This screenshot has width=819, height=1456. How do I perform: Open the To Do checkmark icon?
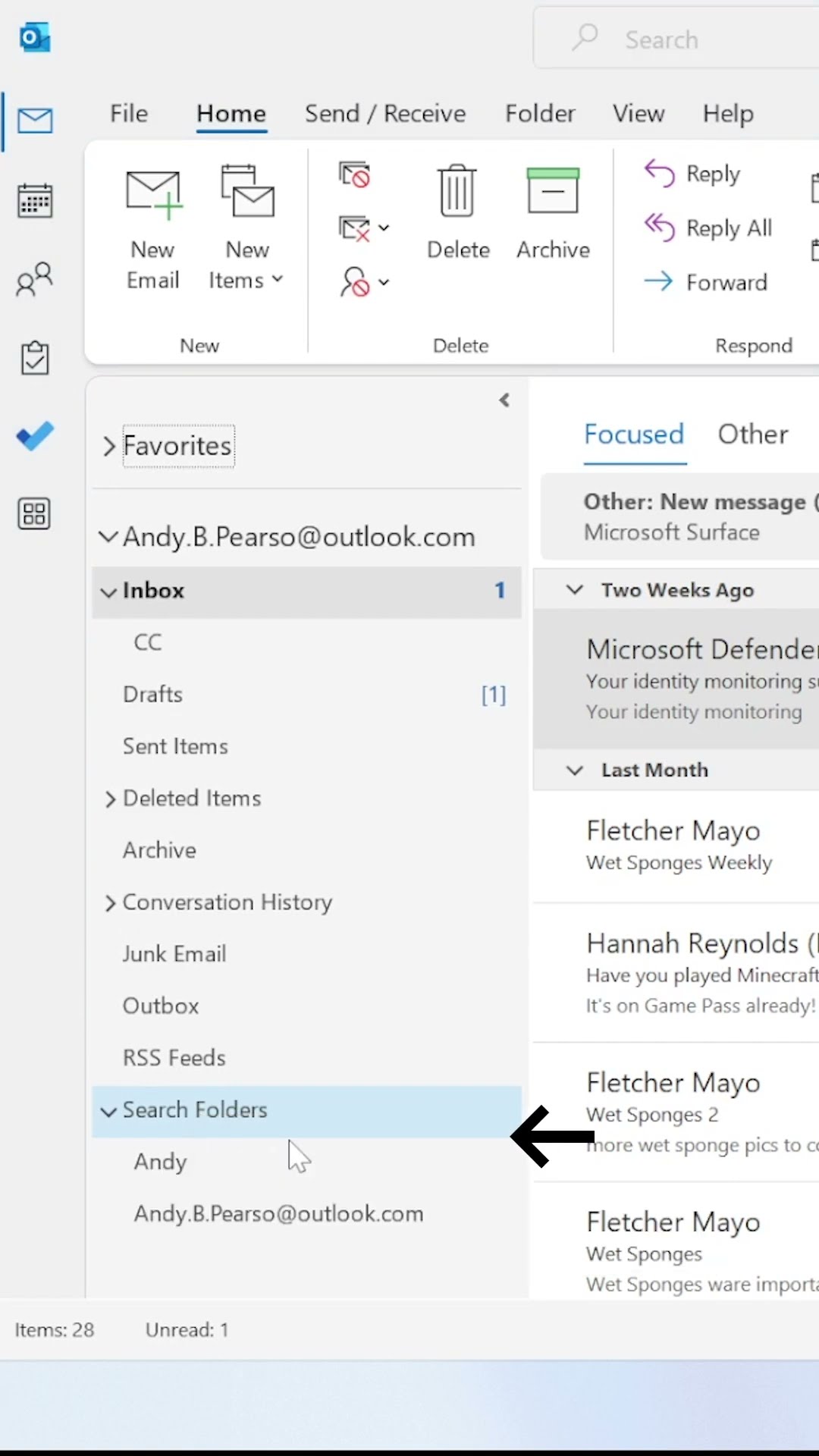click(35, 436)
